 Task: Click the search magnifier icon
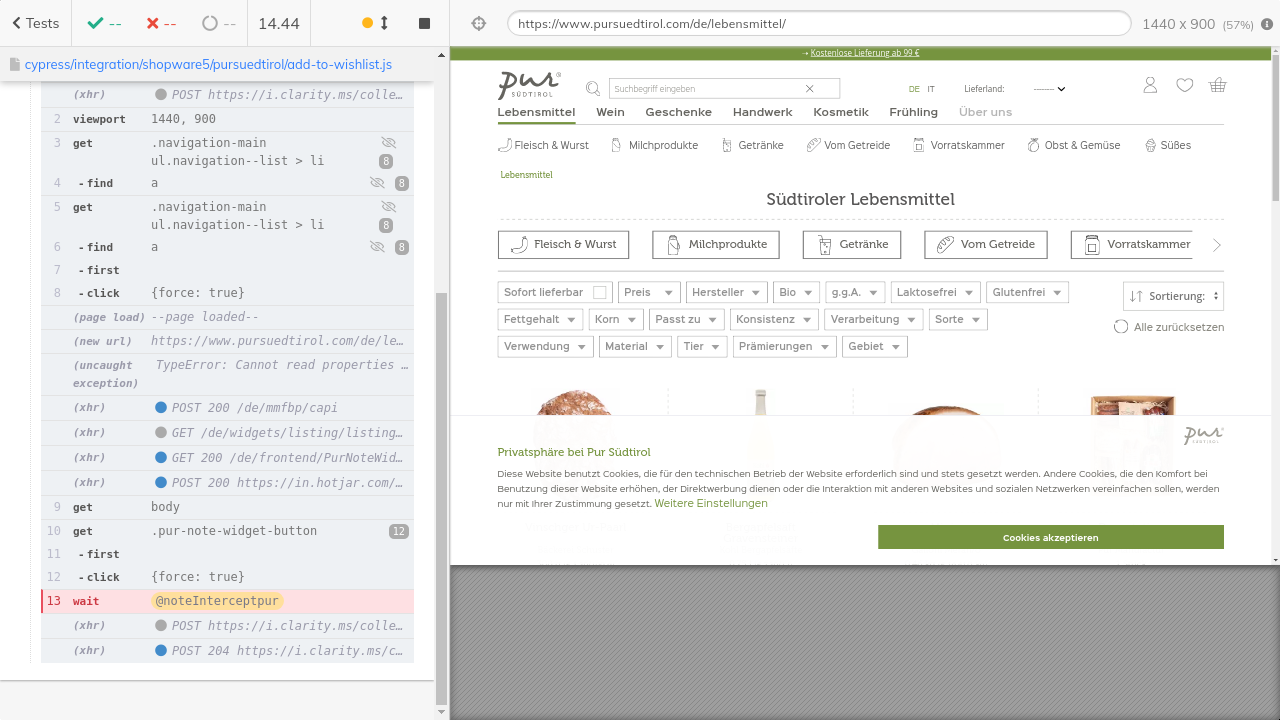(x=593, y=89)
